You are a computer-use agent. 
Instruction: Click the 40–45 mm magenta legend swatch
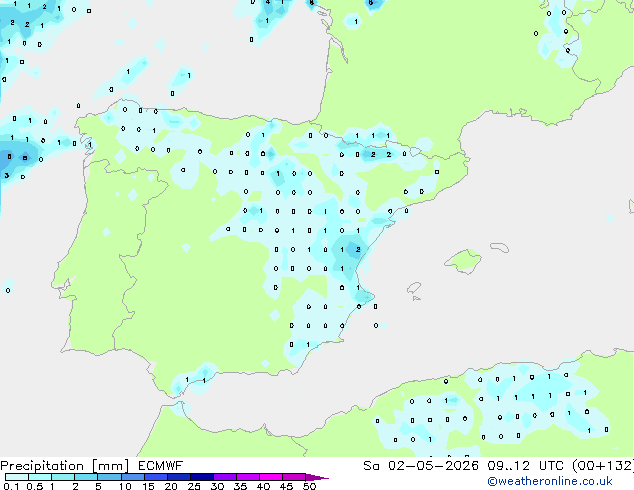pos(271,477)
